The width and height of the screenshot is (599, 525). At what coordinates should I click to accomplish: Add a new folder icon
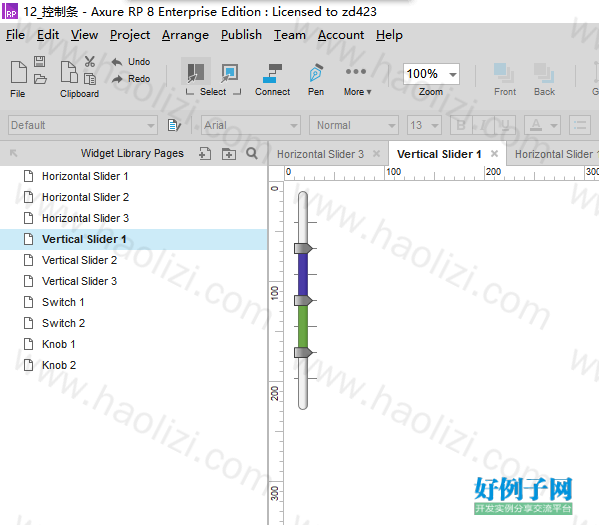[x=229, y=154]
